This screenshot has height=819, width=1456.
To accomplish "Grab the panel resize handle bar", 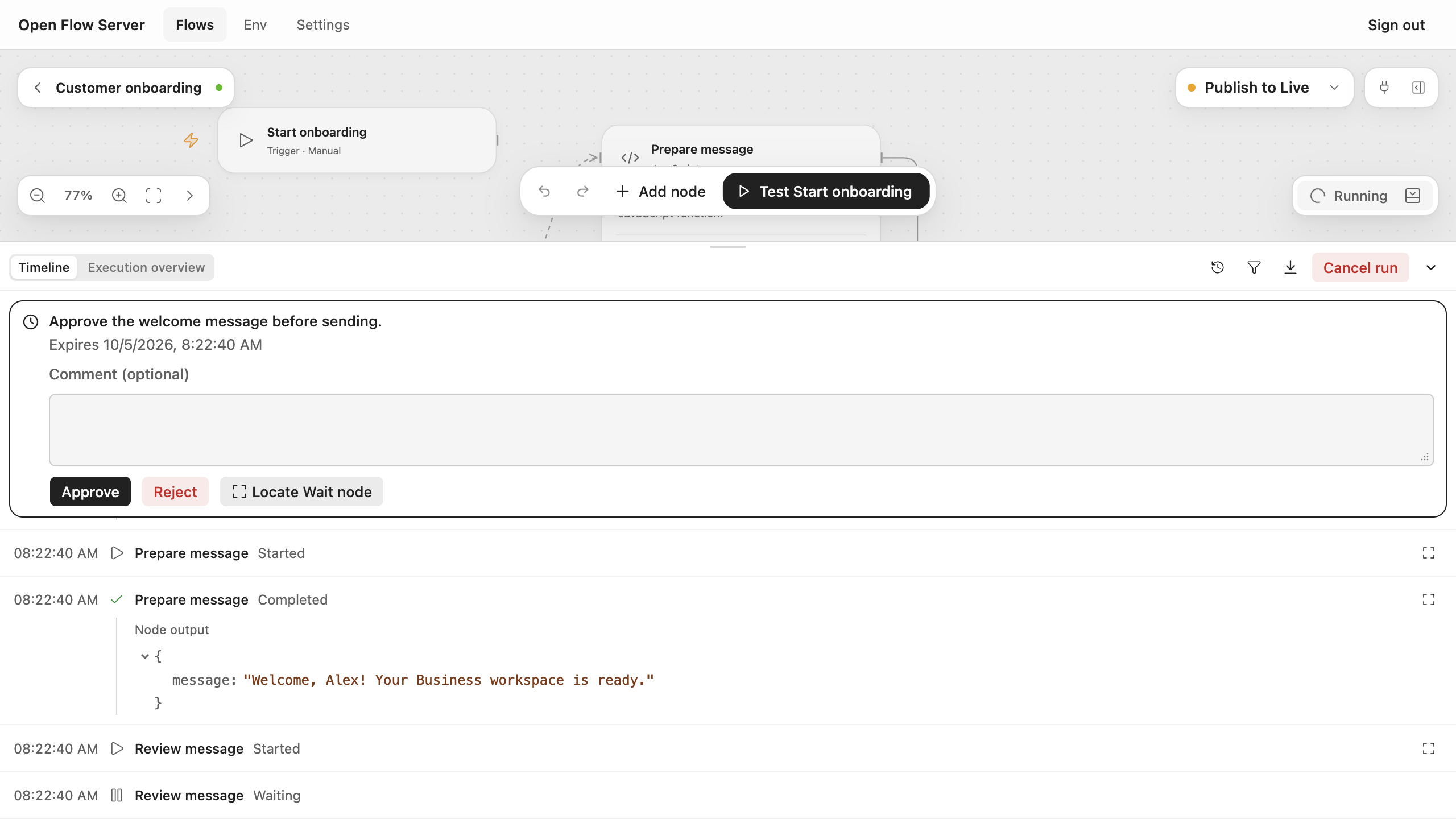I will 728,247.
